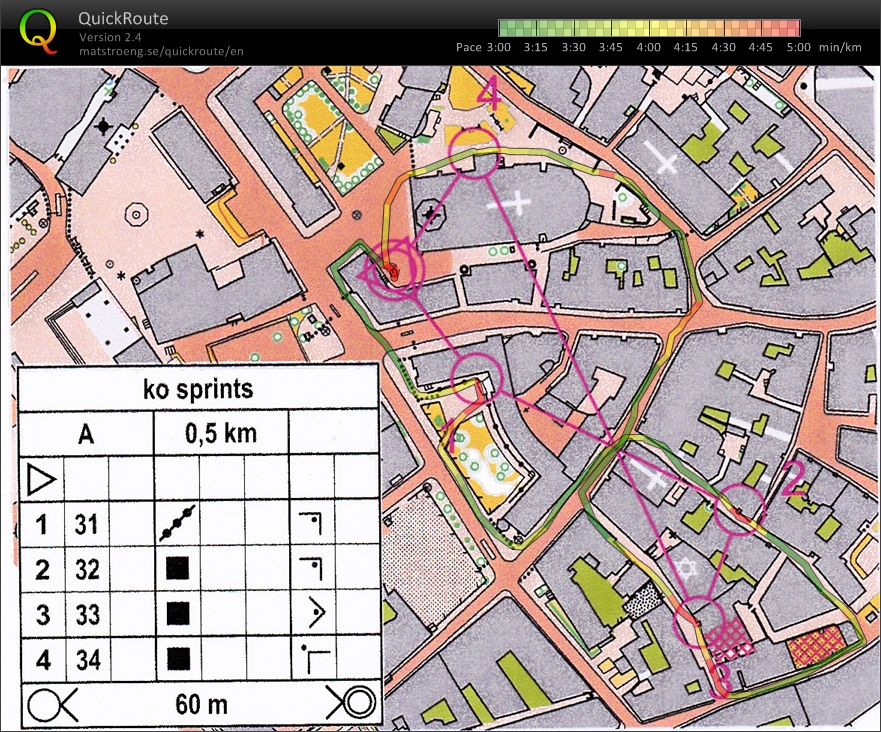Click the magenta number 3 on map
This screenshot has width=881, height=732.
(720, 680)
